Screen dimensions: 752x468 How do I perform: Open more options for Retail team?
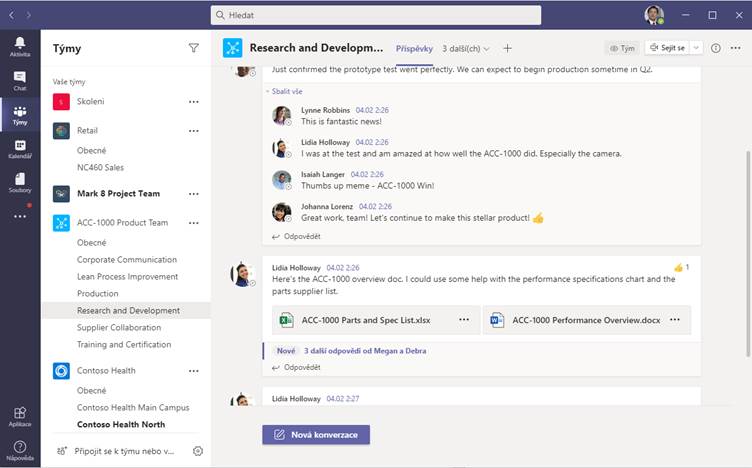point(194,131)
